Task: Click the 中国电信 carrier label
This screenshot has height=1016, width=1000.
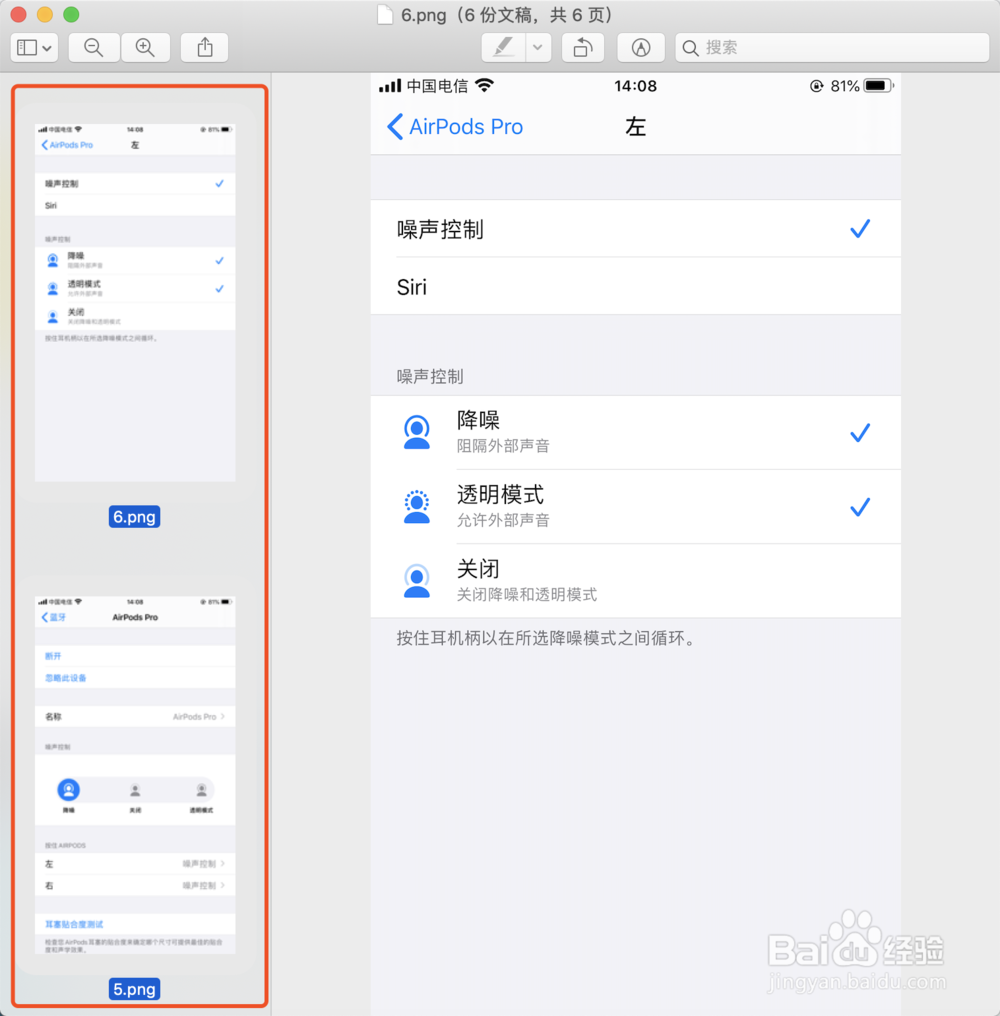Action: pyautogui.click(x=437, y=86)
